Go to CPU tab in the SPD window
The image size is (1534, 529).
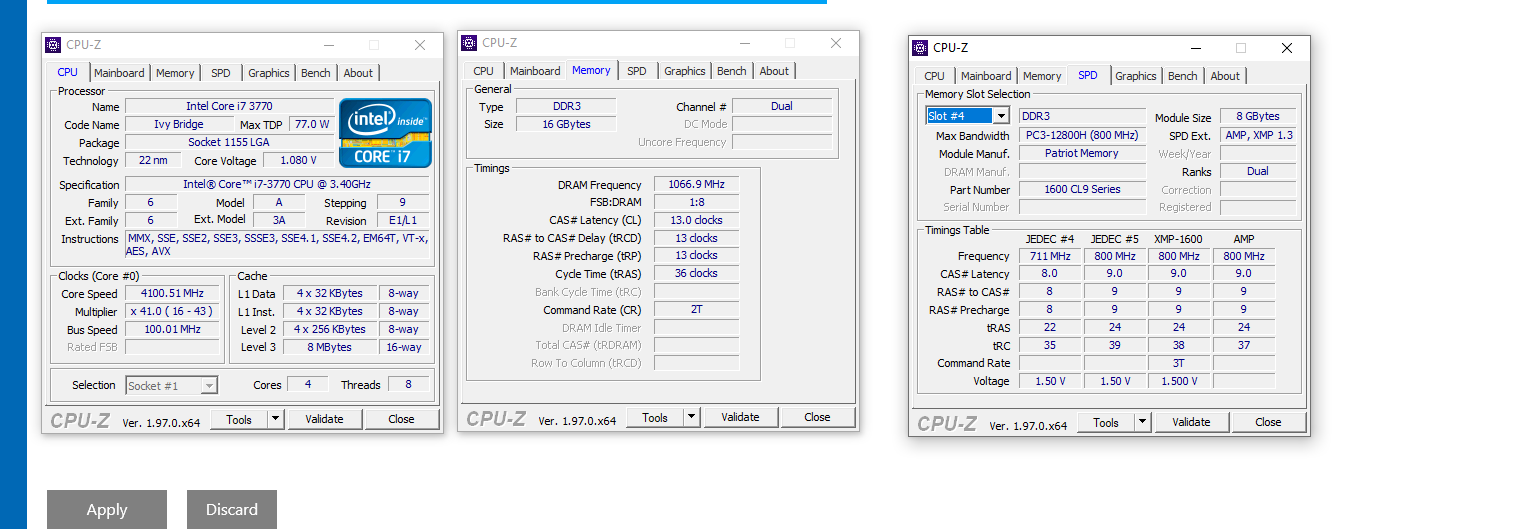click(935, 76)
